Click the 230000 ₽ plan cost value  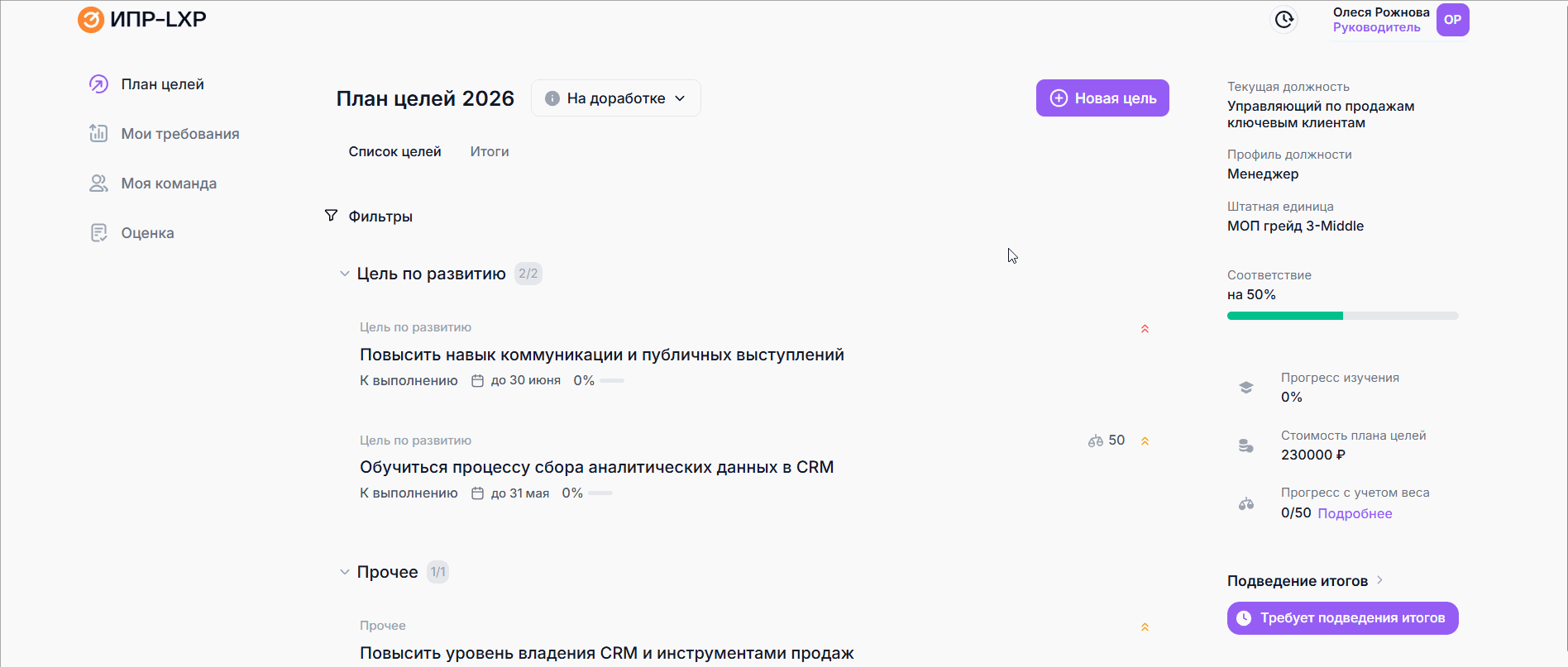click(x=1312, y=455)
